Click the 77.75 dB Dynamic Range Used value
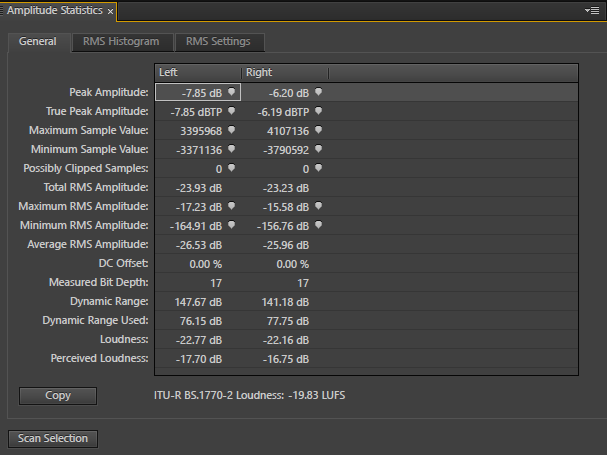 (288, 321)
